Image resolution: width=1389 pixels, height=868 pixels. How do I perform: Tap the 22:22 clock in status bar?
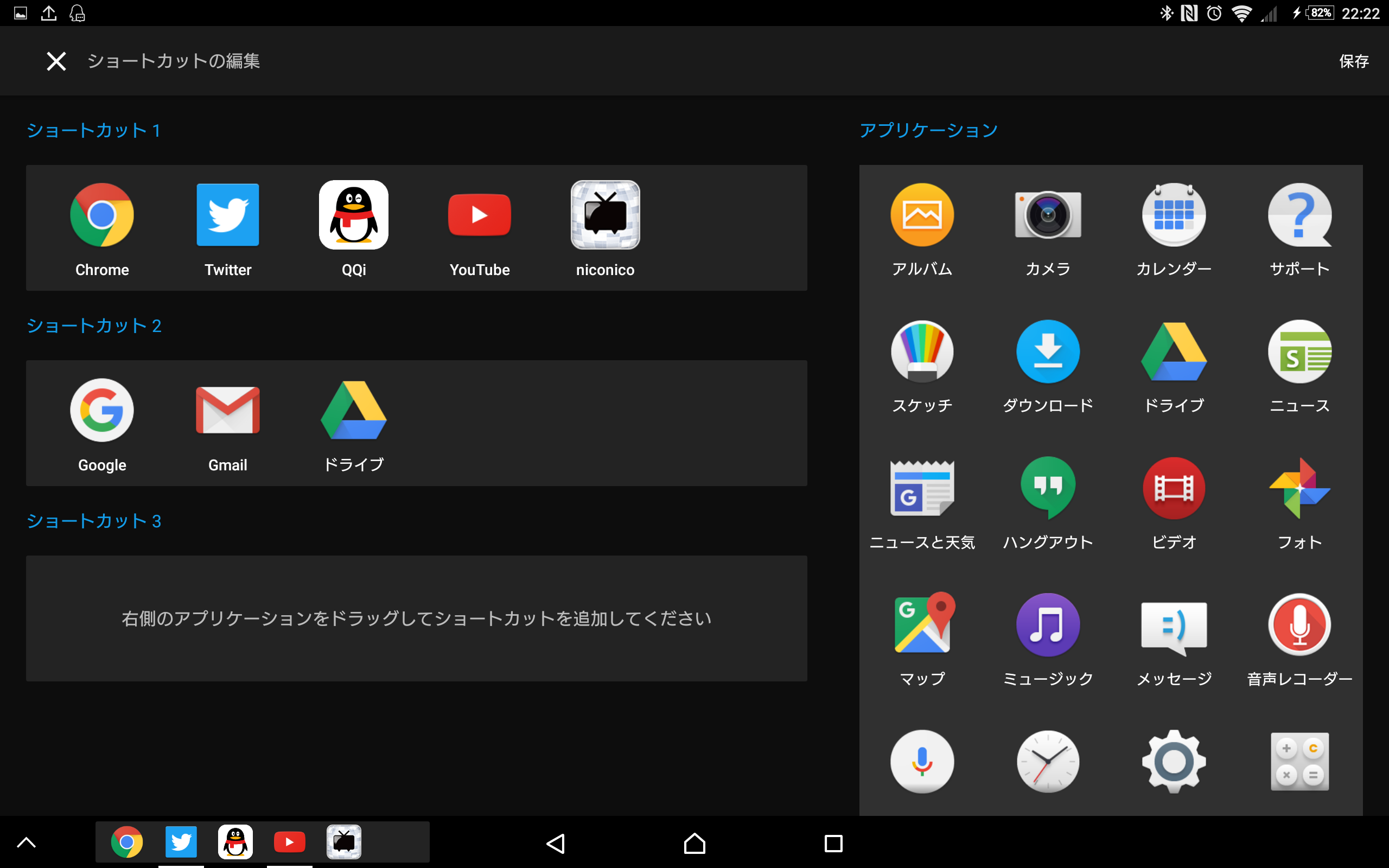point(1360,13)
